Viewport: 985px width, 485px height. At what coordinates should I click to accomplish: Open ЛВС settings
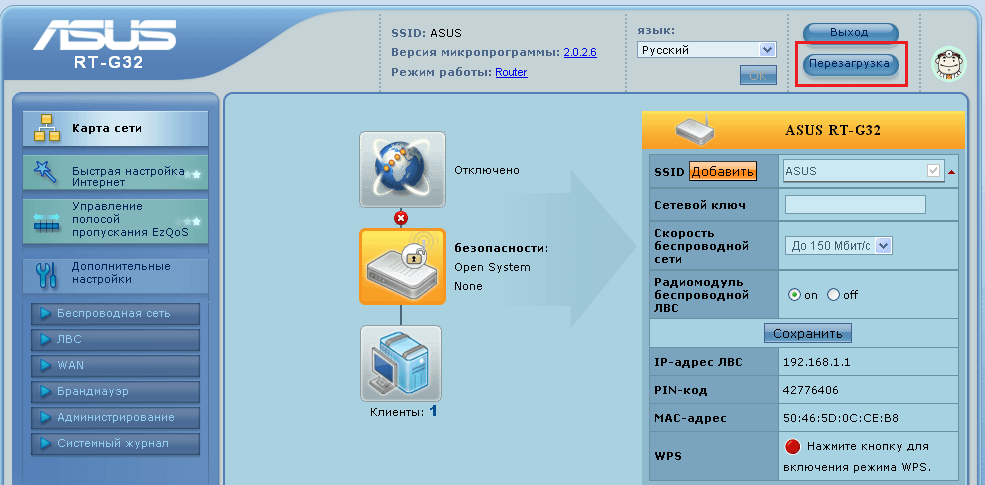115,339
